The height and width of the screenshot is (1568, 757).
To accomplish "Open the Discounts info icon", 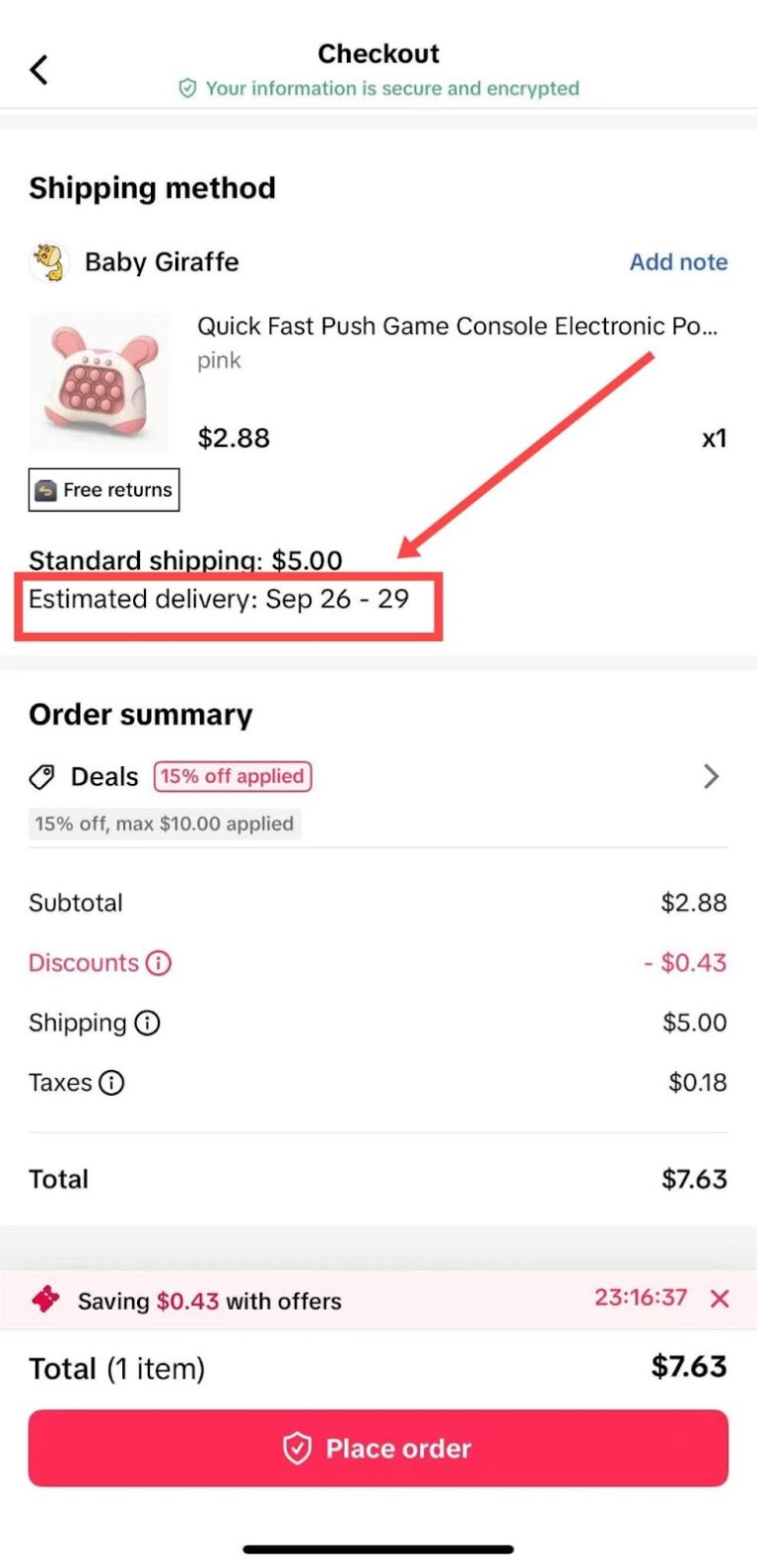I will point(158,962).
